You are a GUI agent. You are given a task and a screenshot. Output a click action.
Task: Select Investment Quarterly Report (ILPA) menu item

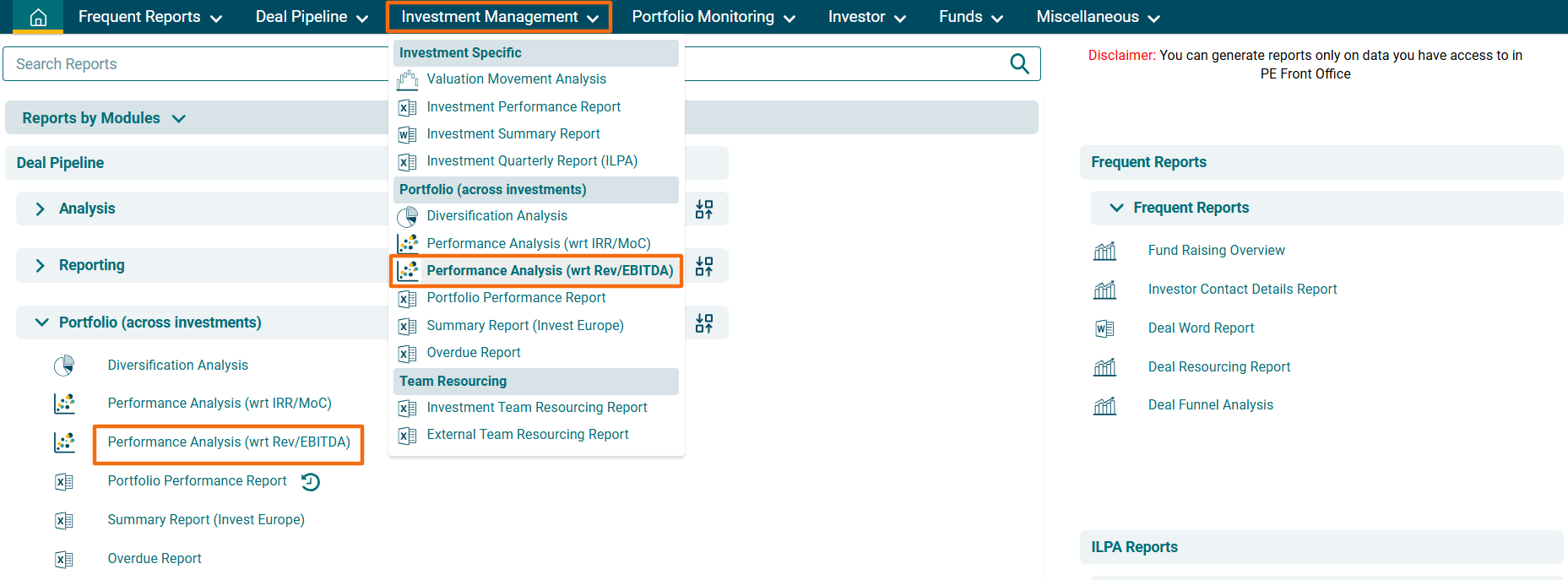531,161
